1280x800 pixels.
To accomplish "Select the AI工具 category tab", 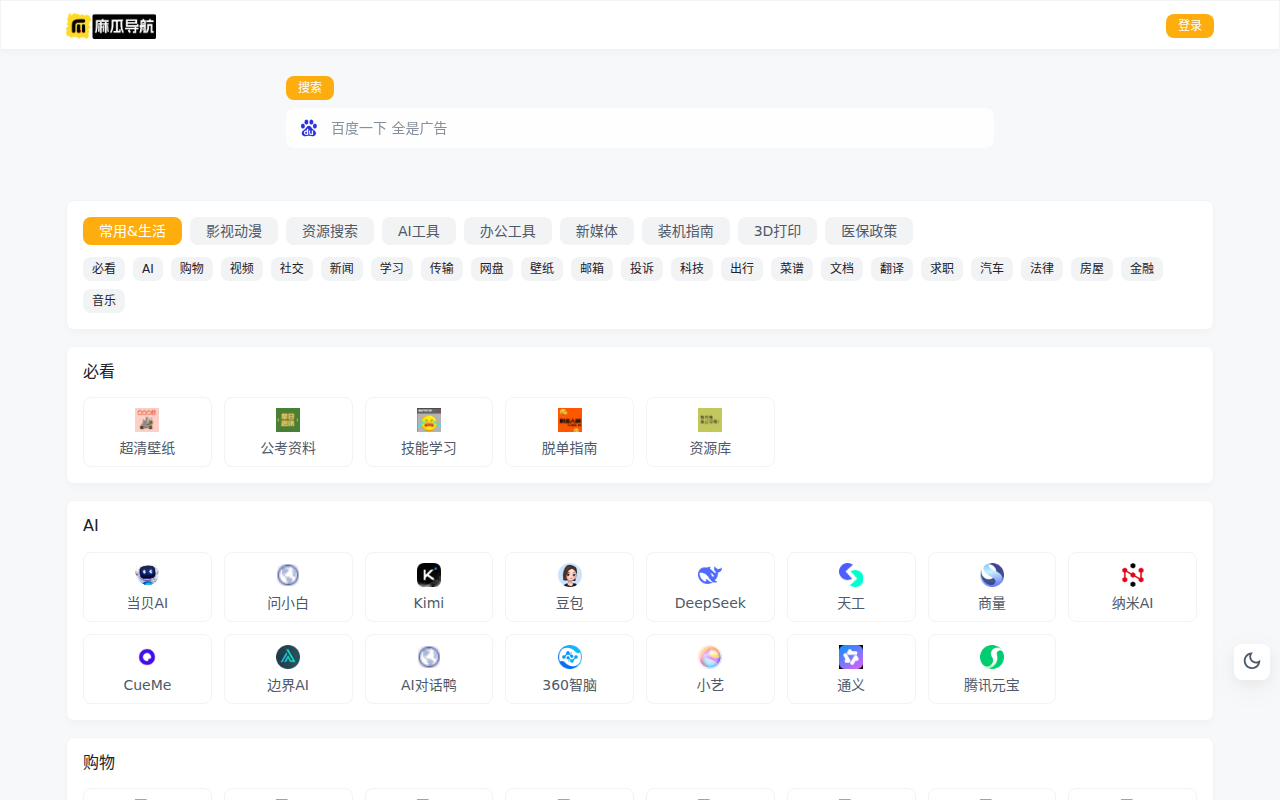I will (419, 231).
